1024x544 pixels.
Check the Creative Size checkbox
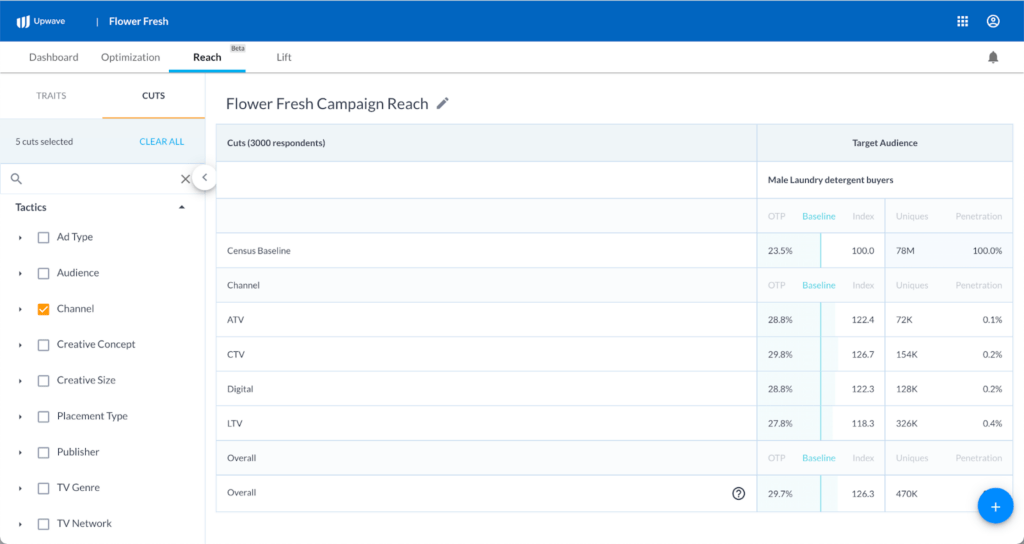[43, 381]
